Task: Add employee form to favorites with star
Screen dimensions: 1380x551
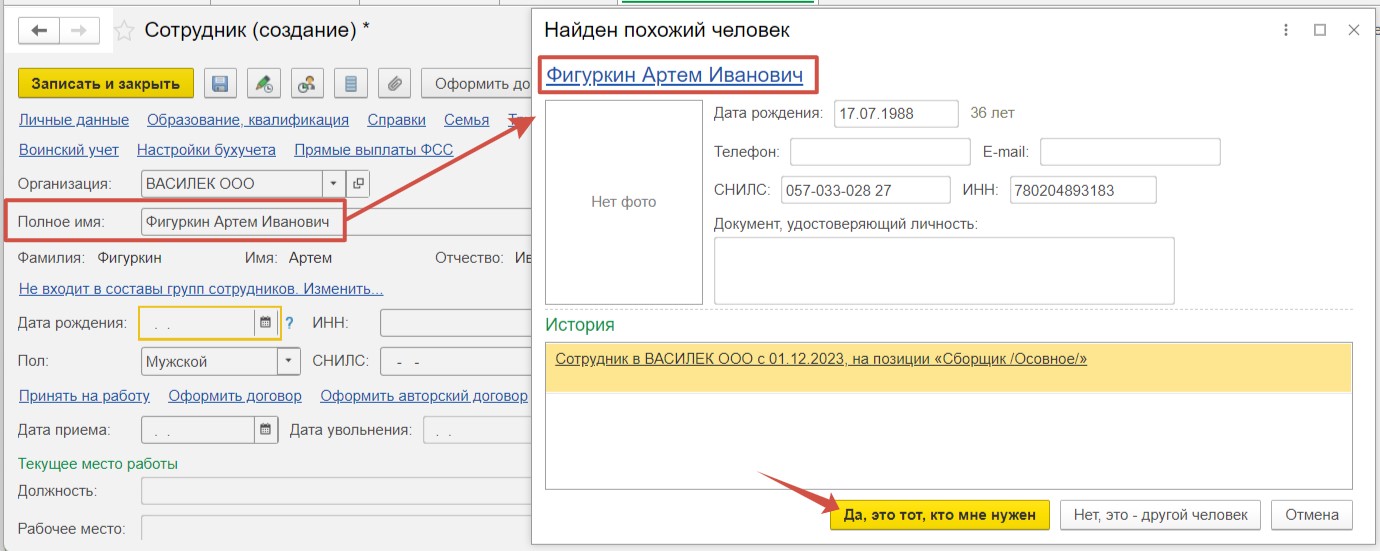Action: [123, 31]
